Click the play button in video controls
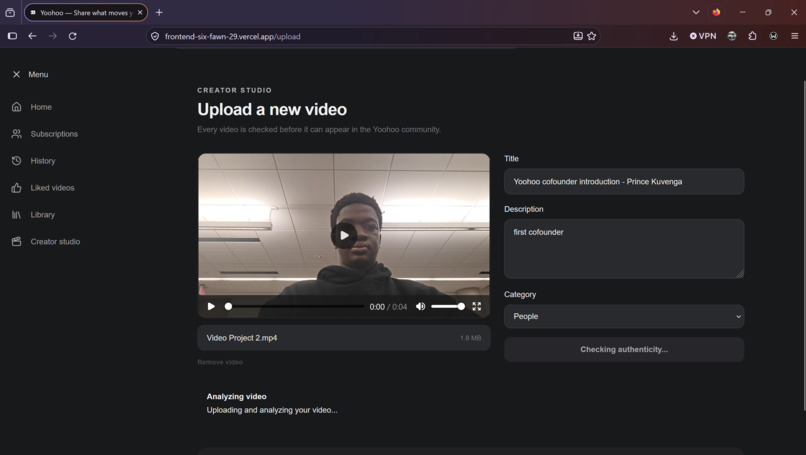The image size is (806, 455). (x=211, y=306)
